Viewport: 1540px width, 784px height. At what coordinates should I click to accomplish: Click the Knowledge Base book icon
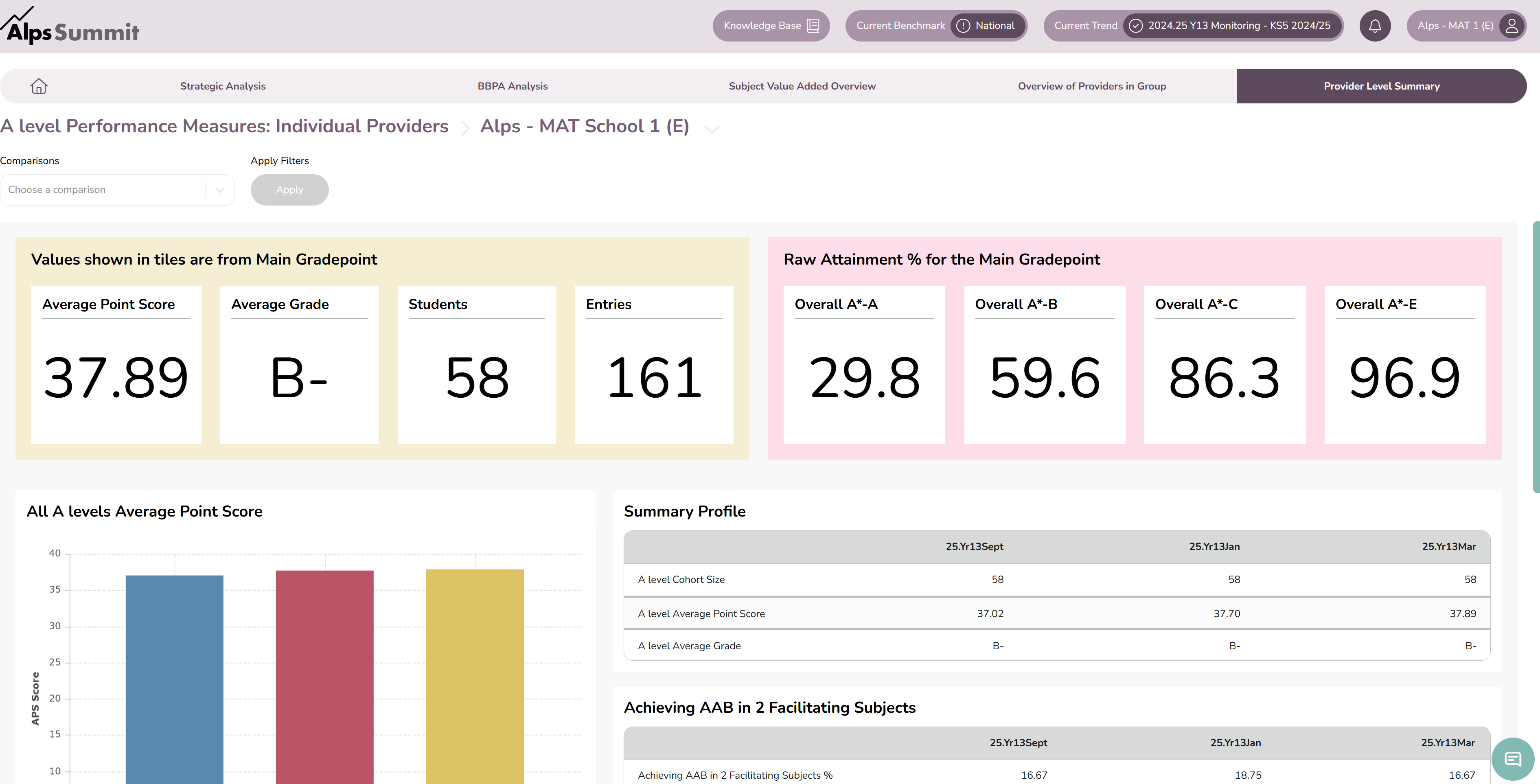coord(813,26)
